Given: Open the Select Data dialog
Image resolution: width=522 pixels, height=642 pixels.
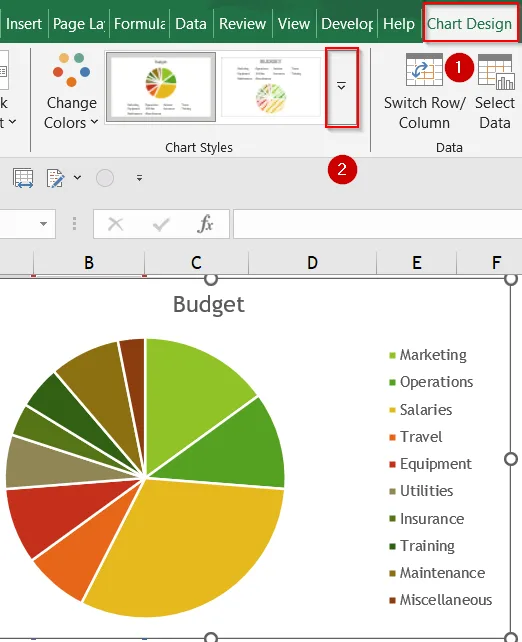Looking at the screenshot, I should (x=495, y=91).
